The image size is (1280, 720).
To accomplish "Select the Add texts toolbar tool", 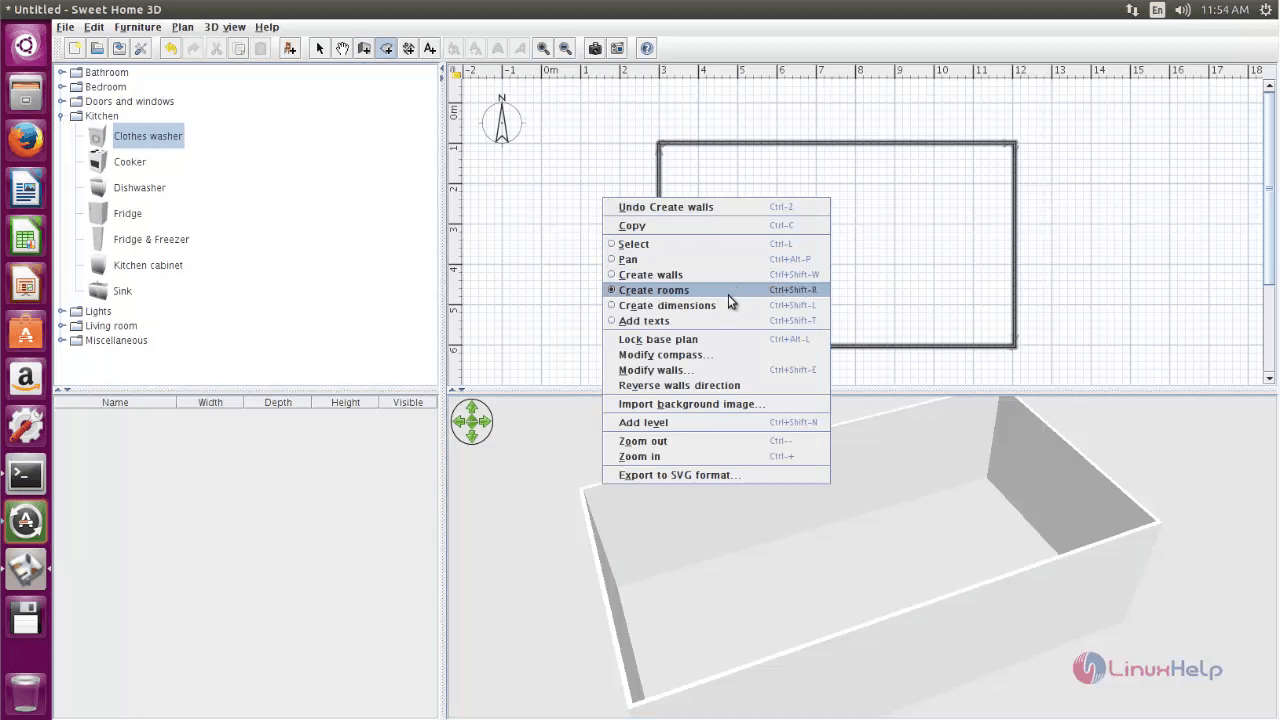I will pyautogui.click(x=430, y=48).
